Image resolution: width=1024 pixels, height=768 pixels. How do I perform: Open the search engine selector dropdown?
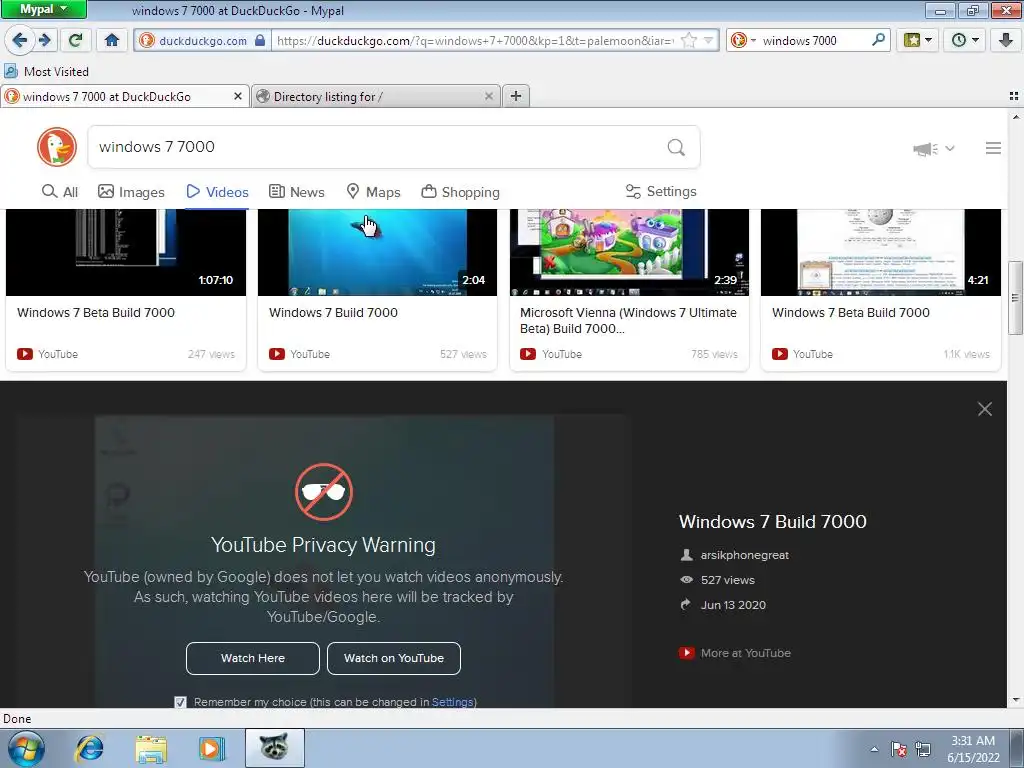point(743,40)
